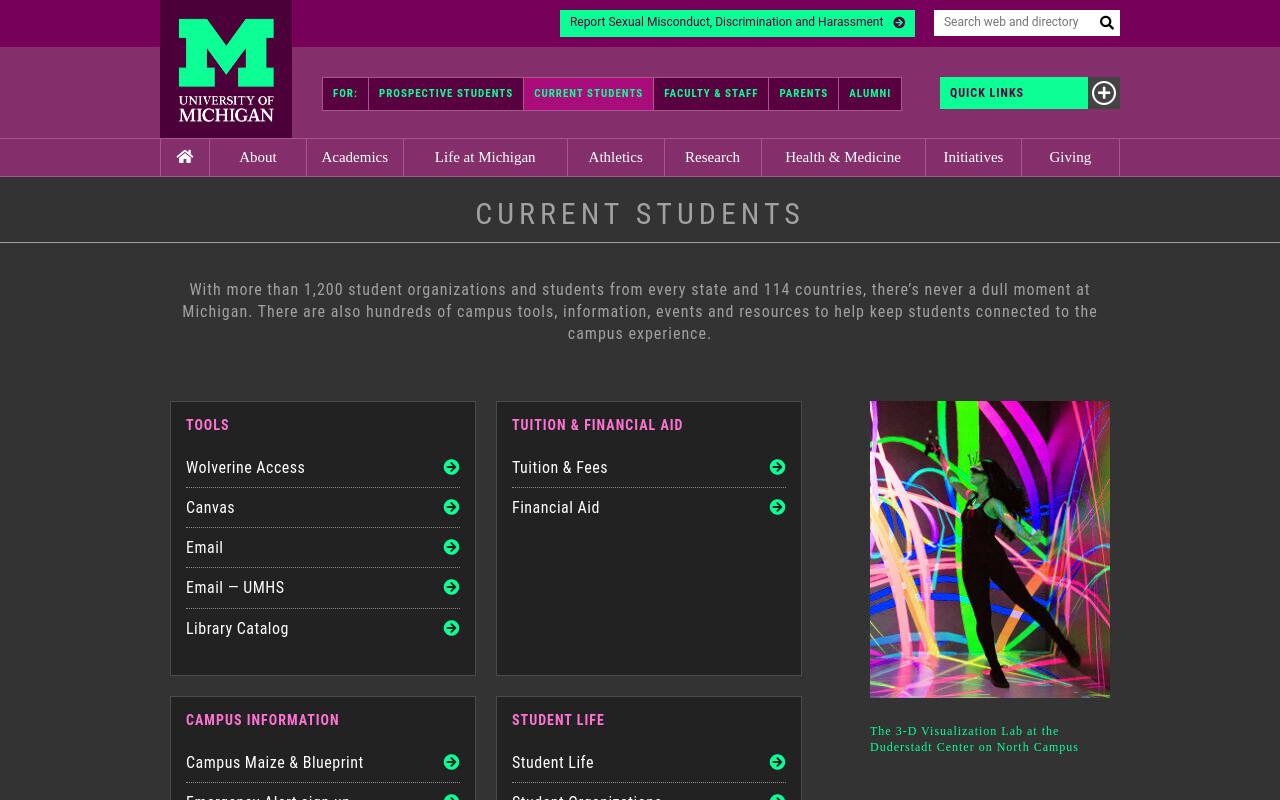Click the arrow icon beside Library Catalog
1280x800 pixels.
click(x=452, y=628)
